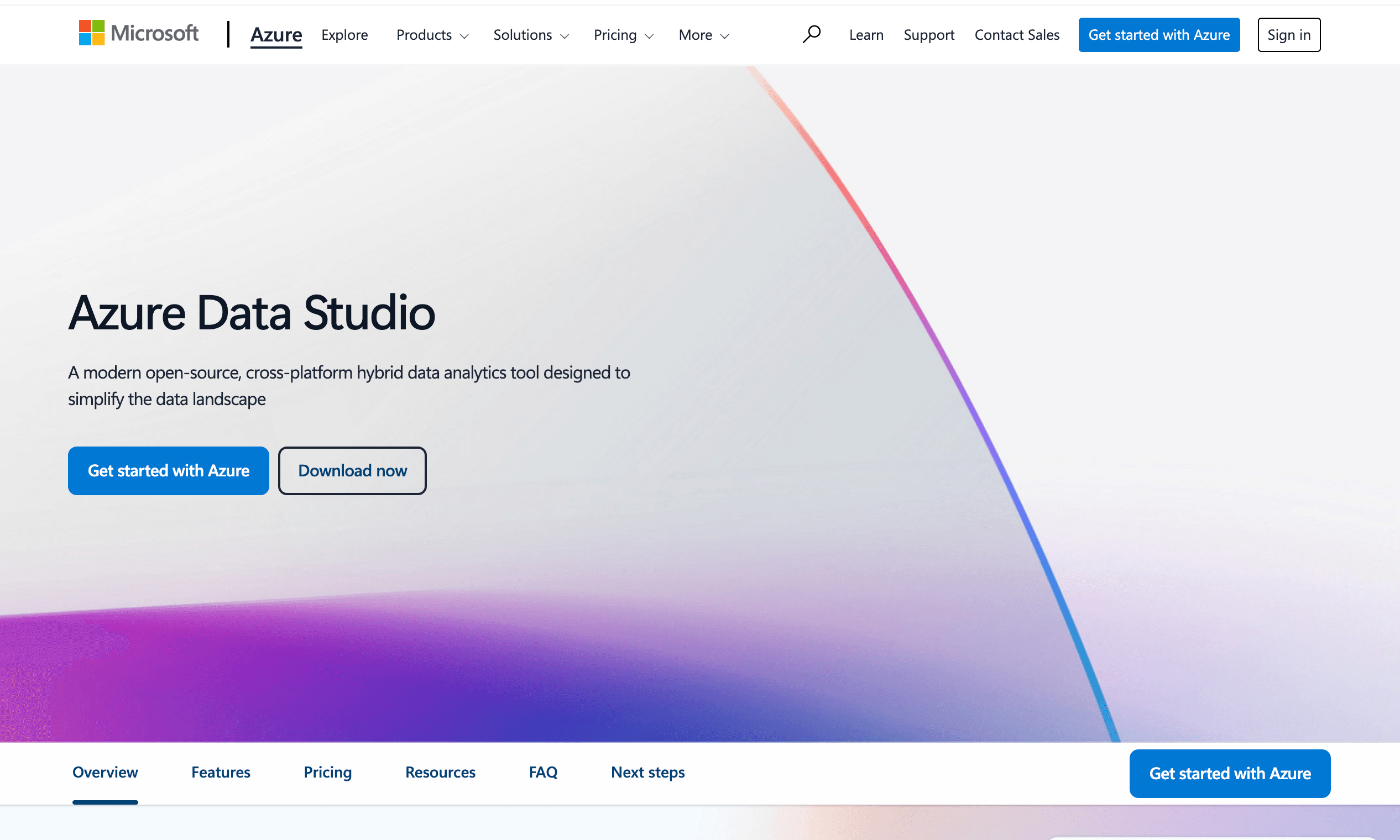The width and height of the screenshot is (1400, 840).
Task: Click Contact Sales in header
Action: click(x=1017, y=35)
